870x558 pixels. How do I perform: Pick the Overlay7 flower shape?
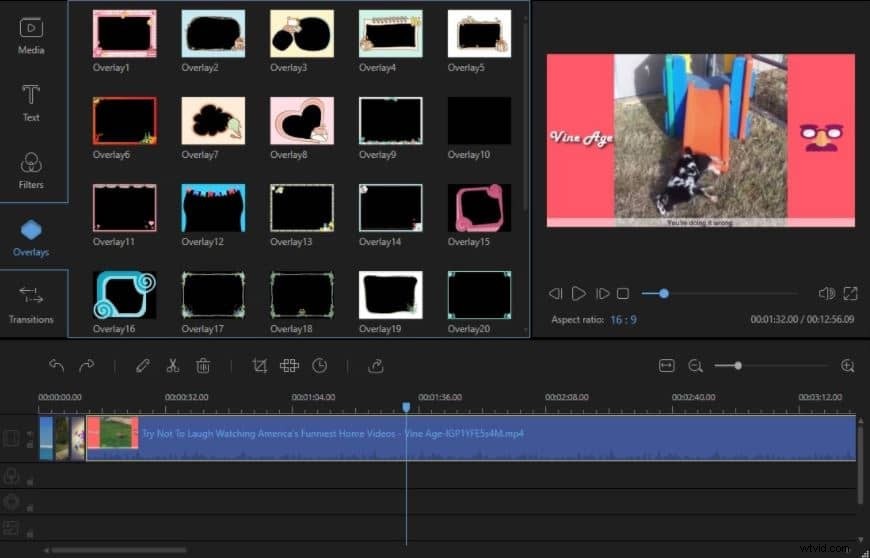pyautogui.click(x=213, y=120)
